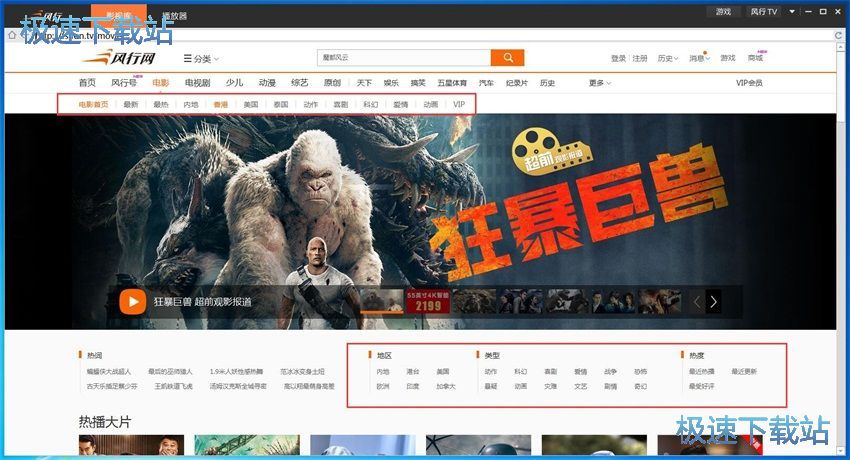
Task: Filter by 战争 under 类型
Action: tap(610, 372)
